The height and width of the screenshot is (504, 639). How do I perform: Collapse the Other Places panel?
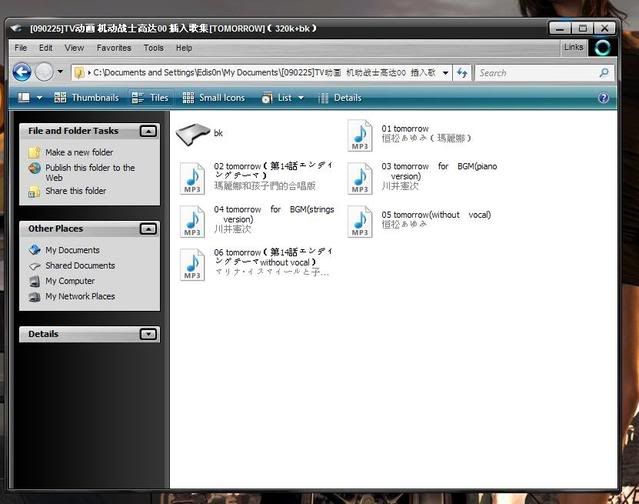pos(148,229)
